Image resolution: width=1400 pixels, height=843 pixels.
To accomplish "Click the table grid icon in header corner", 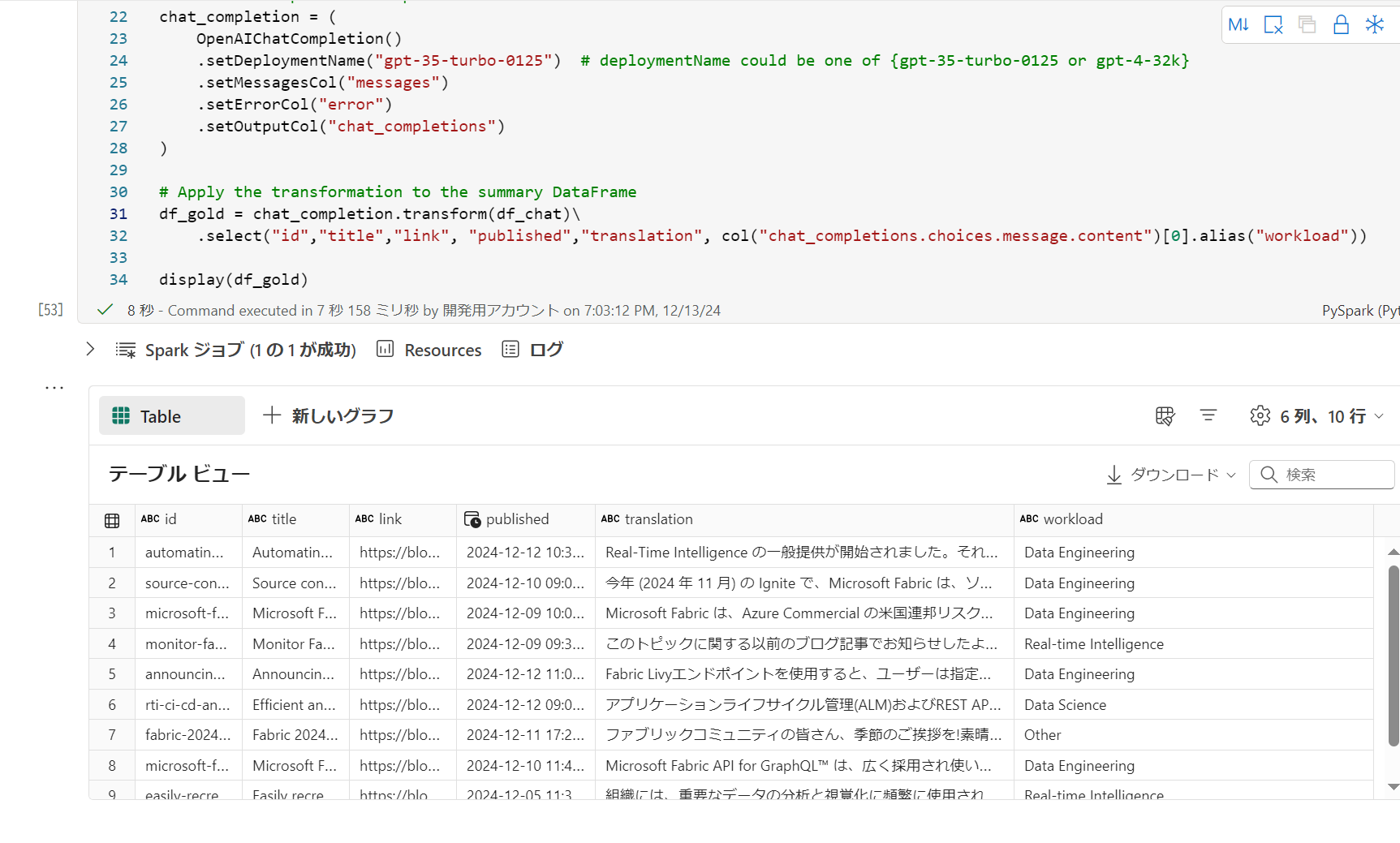I will (112, 520).
